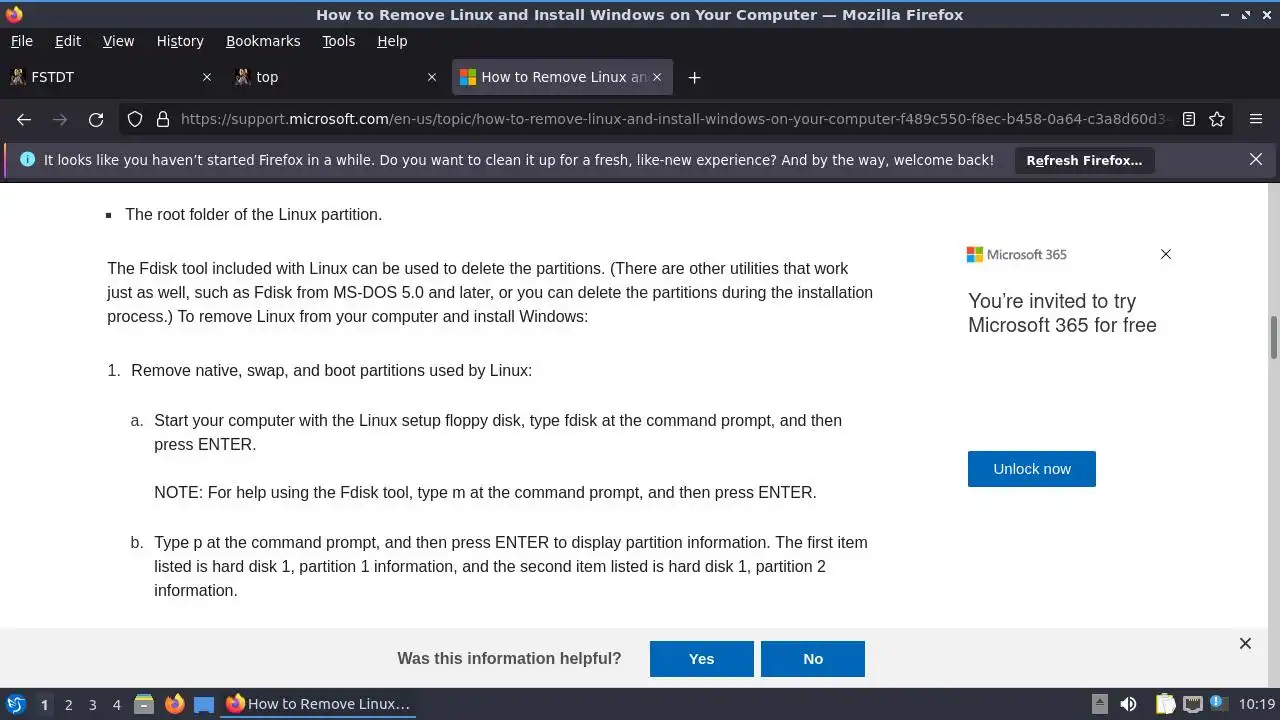The height and width of the screenshot is (720, 1280).
Task: Answer Yes to the helpful question
Action: point(701,659)
